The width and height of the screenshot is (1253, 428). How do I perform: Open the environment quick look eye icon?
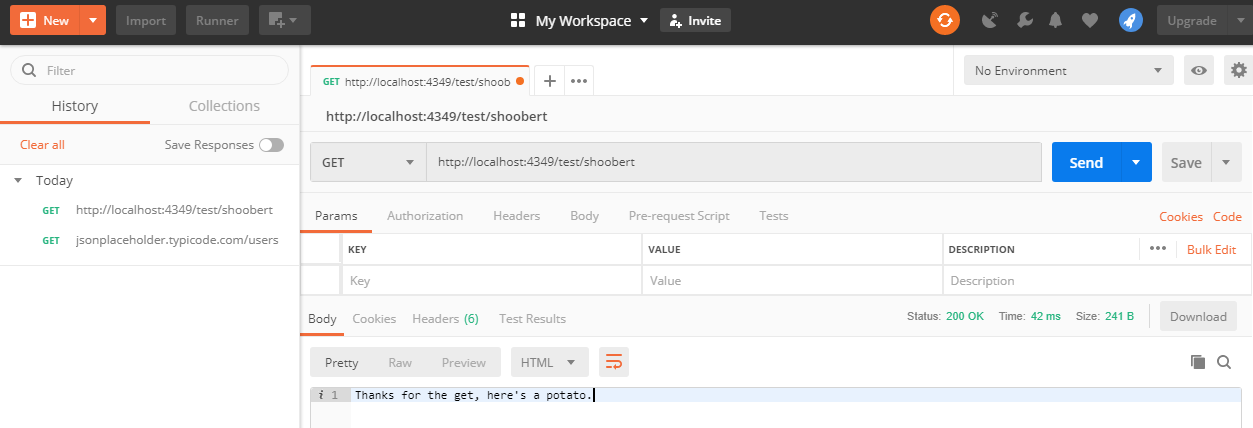(x=1199, y=71)
